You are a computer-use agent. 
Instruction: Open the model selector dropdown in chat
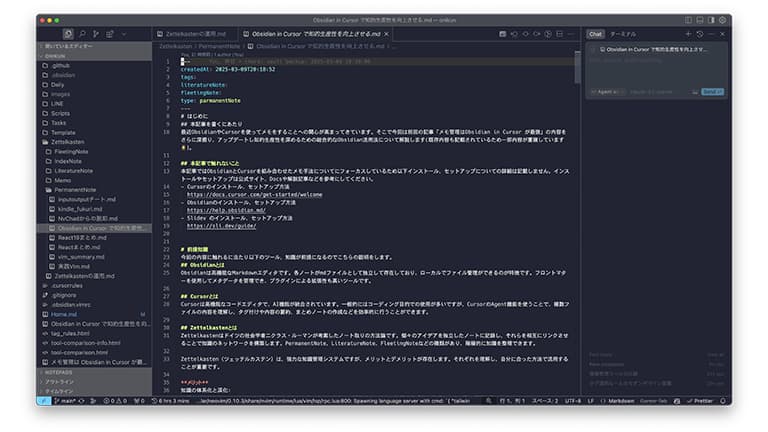coord(651,92)
